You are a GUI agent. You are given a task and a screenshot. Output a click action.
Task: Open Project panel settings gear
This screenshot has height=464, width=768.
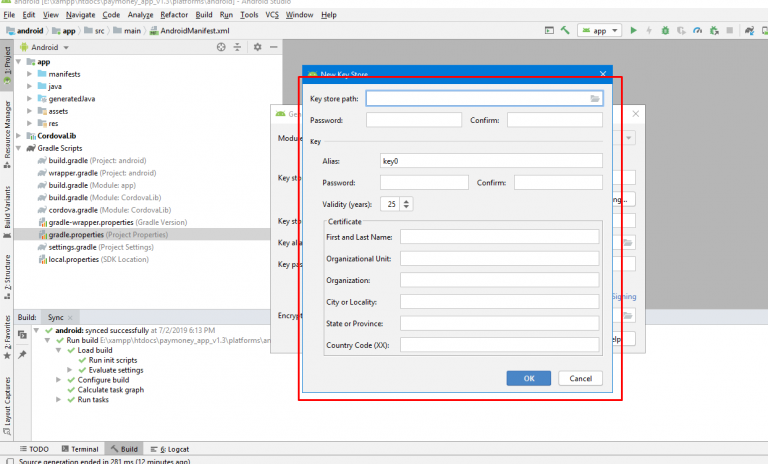257,47
